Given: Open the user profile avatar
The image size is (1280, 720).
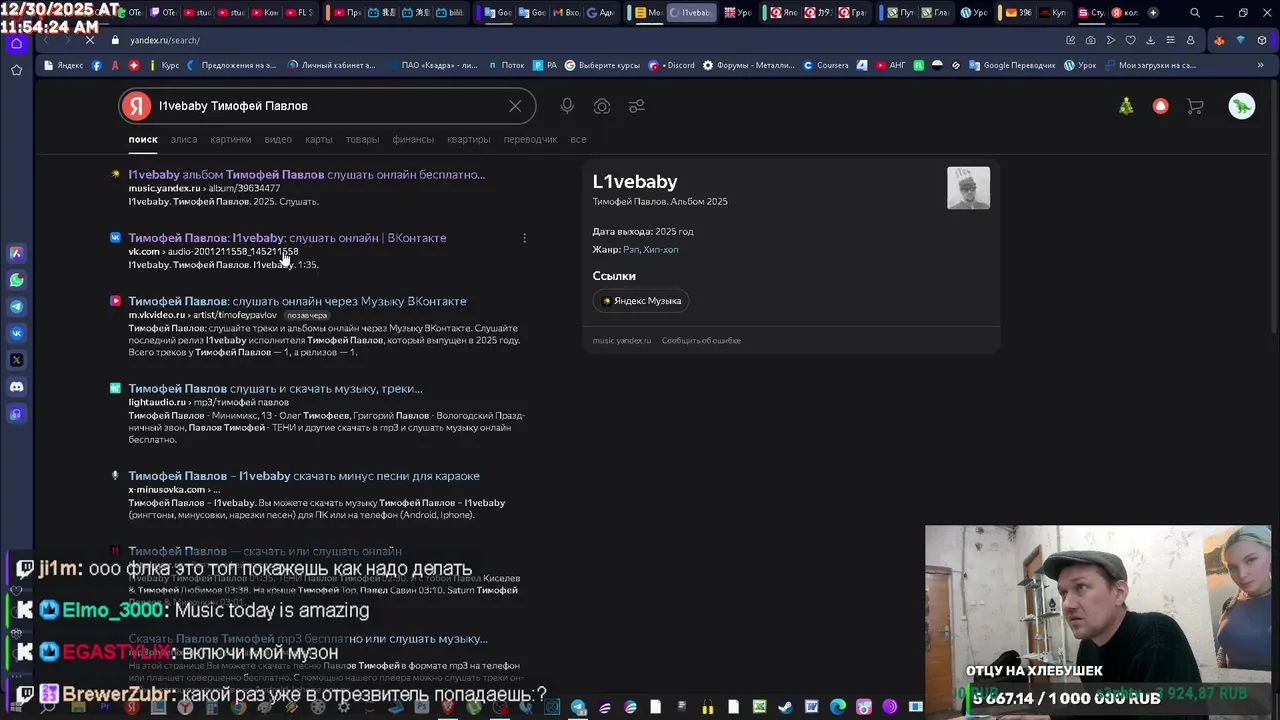Looking at the screenshot, I should (x=1241, y=106).
